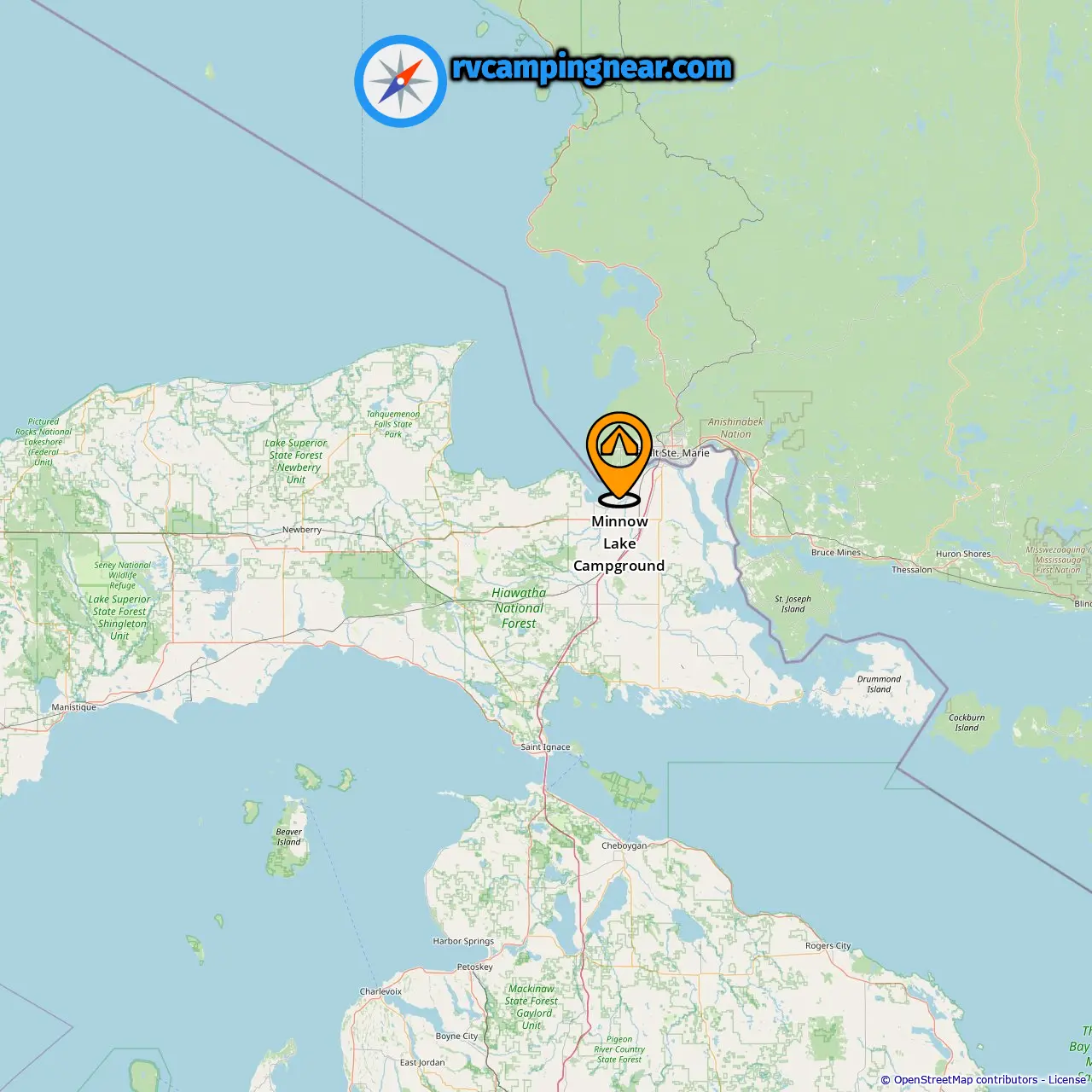
Task: Click the Seney National Wildlife Refuge label
Action: [x=122, y=575]
